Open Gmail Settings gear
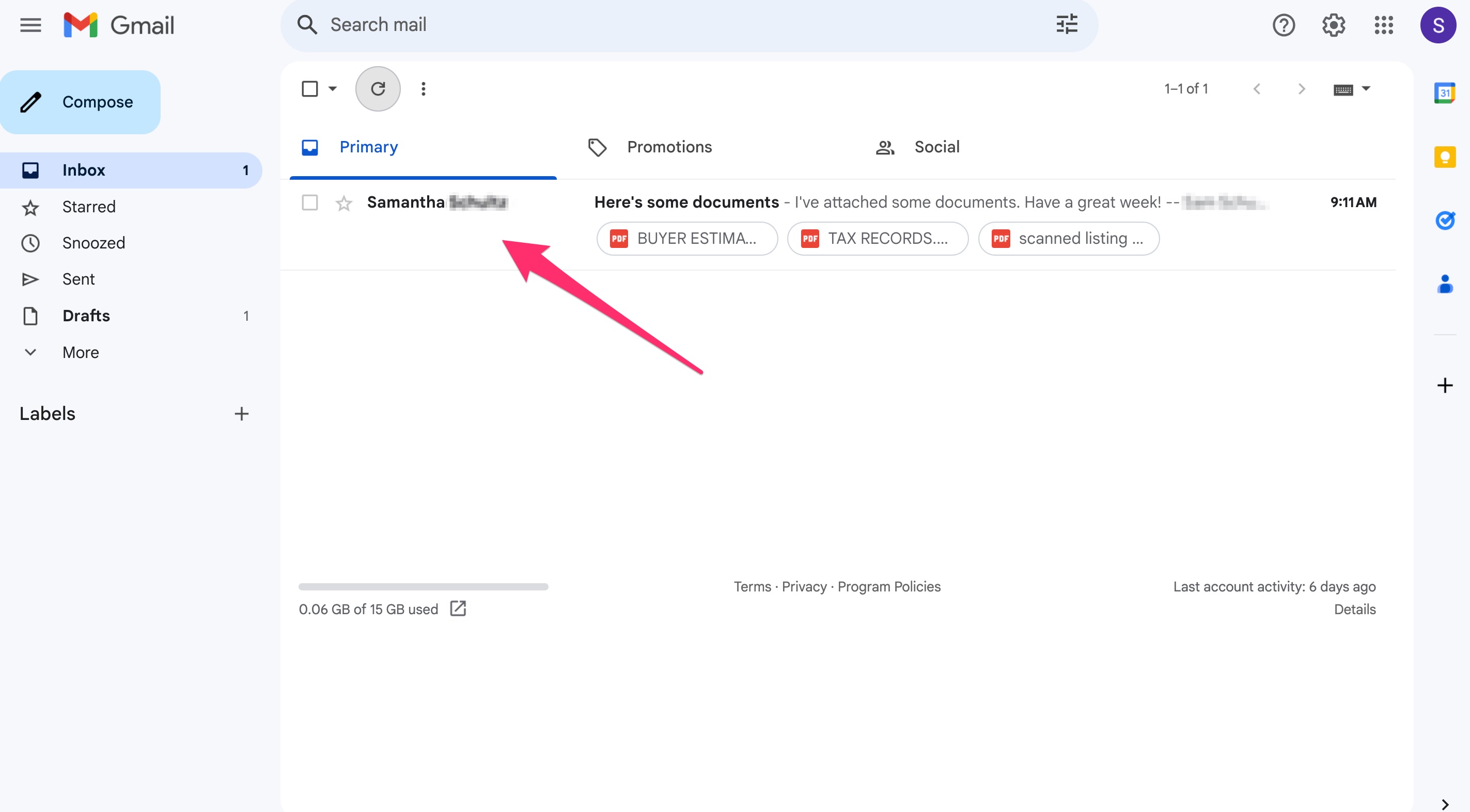The width and height of the screenshot is (1470, 812). click(1334, 25)
